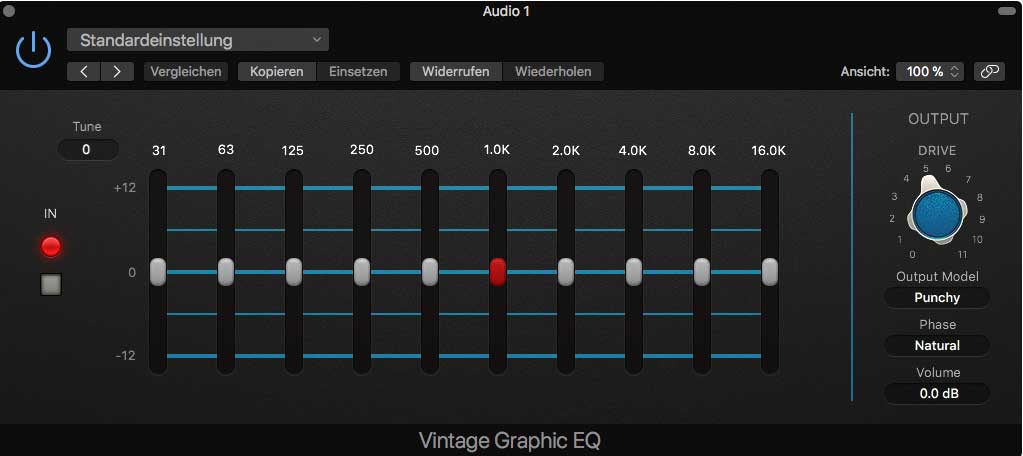Viewport: 1023px width, 456px height.
Task: Open the Phase Natural menu
Action: point(937,345)
